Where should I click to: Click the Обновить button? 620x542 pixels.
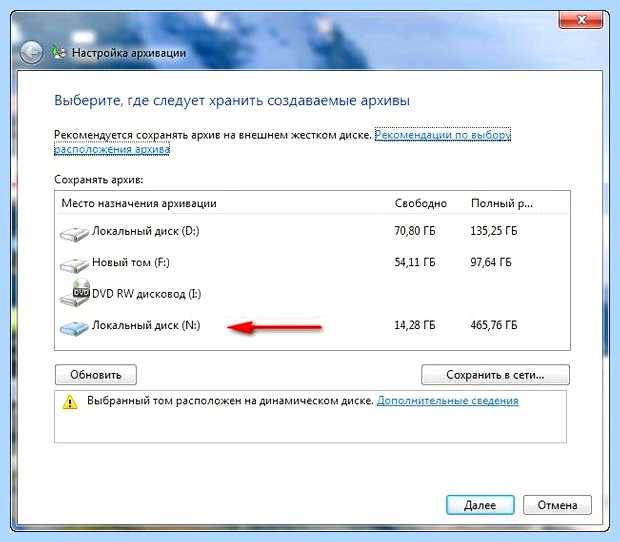(96, 374)
